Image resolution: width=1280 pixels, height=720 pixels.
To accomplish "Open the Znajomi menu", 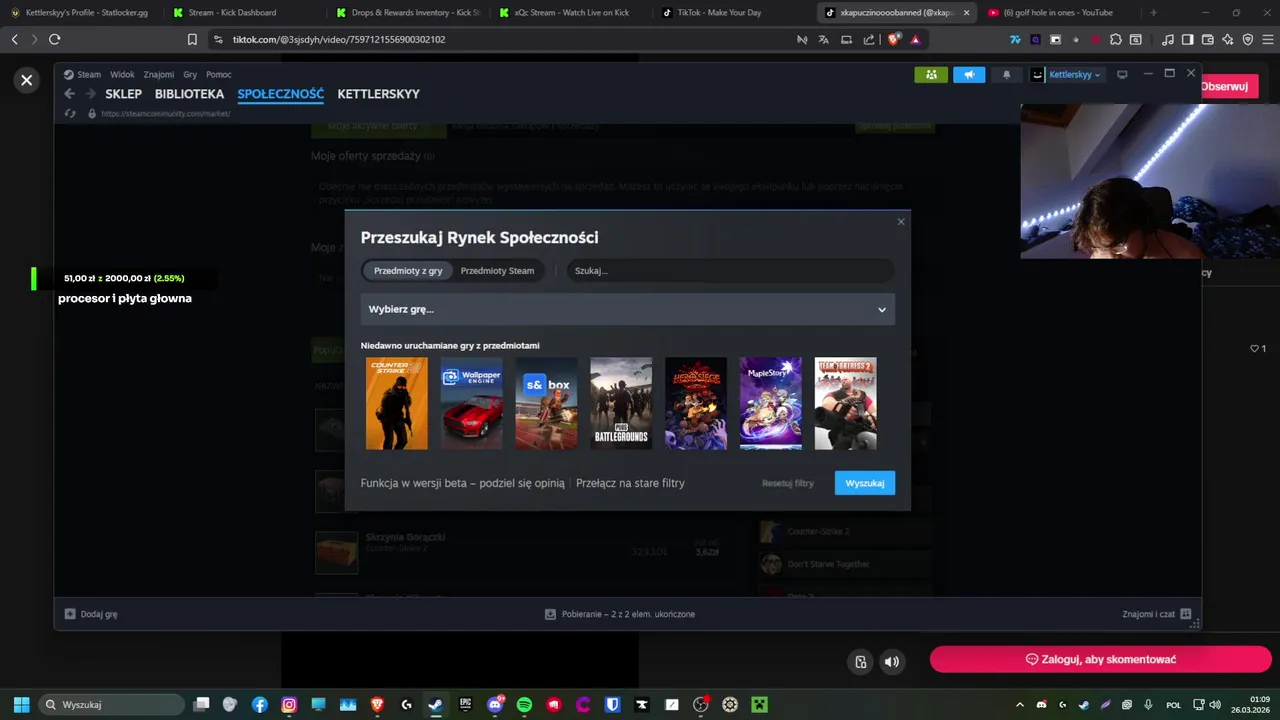I will 158,74.
